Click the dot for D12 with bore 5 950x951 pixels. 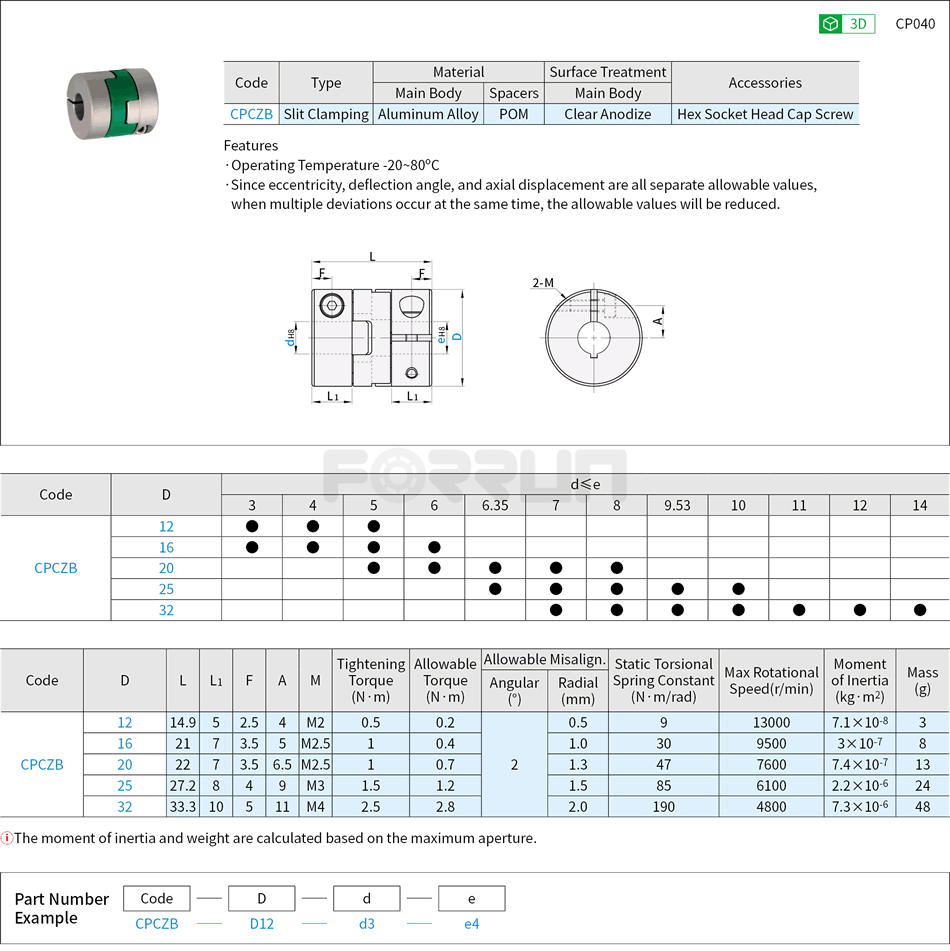point(374,526)
